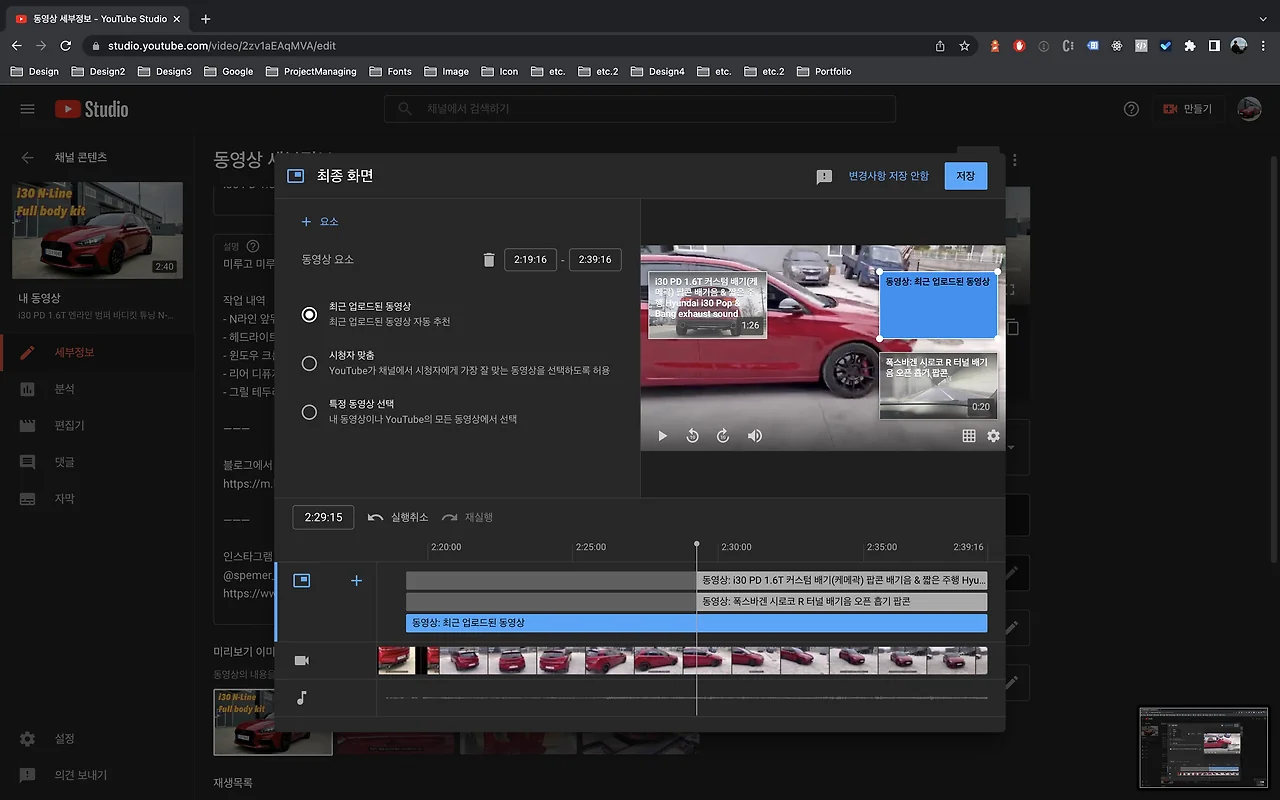Open 분석 in the sidebar

point(64,389)
